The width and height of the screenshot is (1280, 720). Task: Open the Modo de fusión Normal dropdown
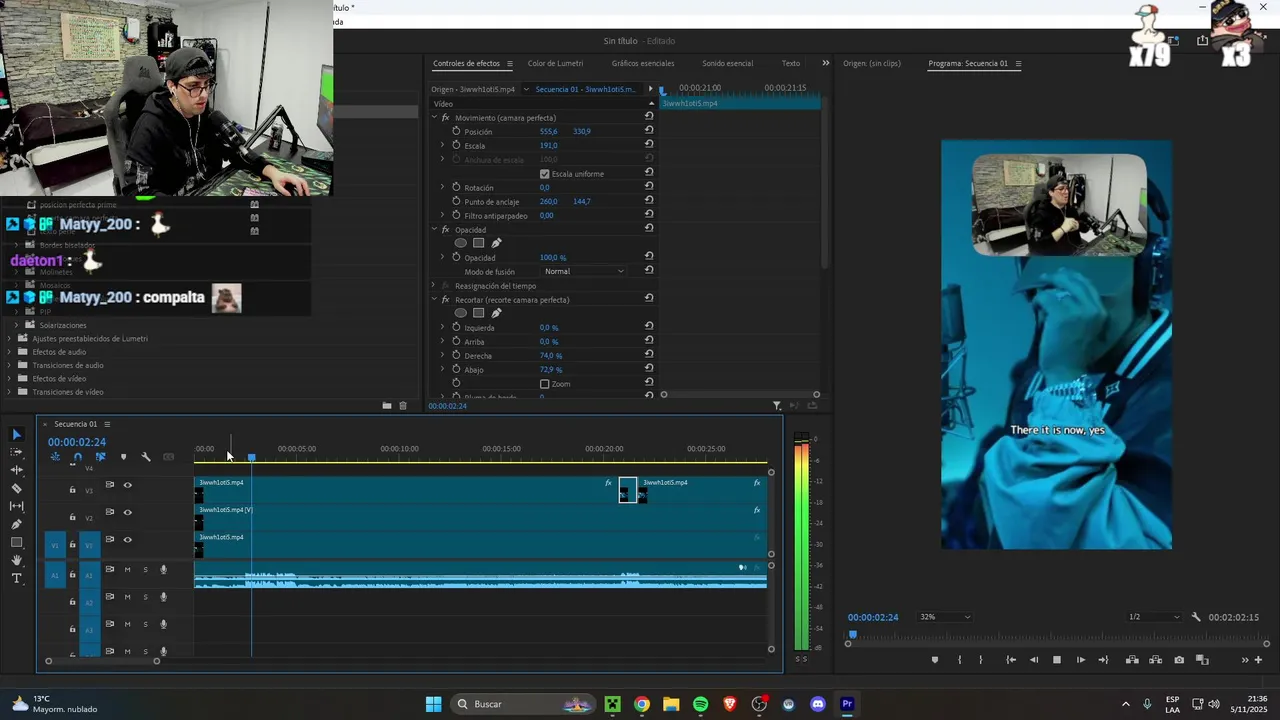tap(584, 271)
